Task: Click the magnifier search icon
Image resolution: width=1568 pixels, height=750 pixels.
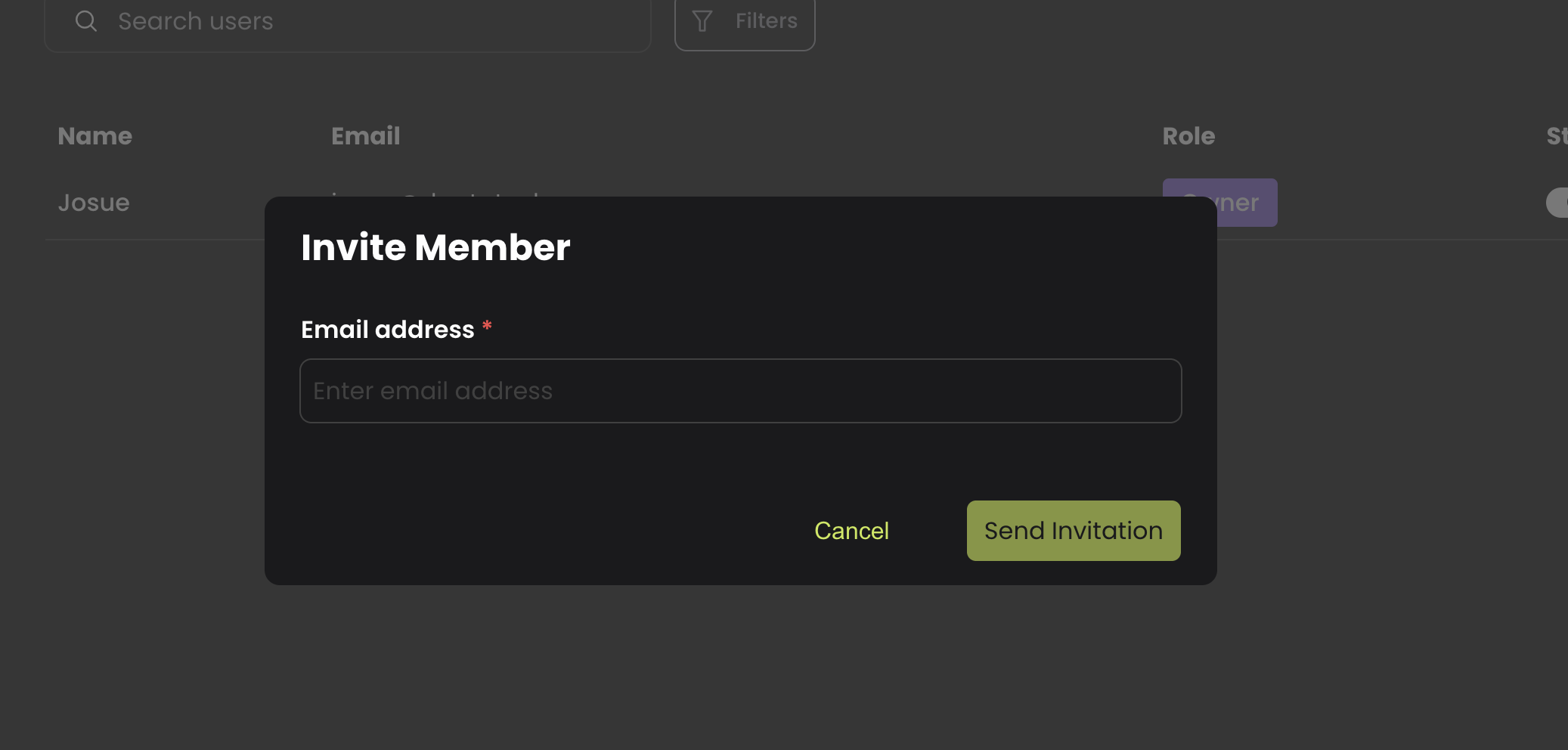Action: point(86,21)
